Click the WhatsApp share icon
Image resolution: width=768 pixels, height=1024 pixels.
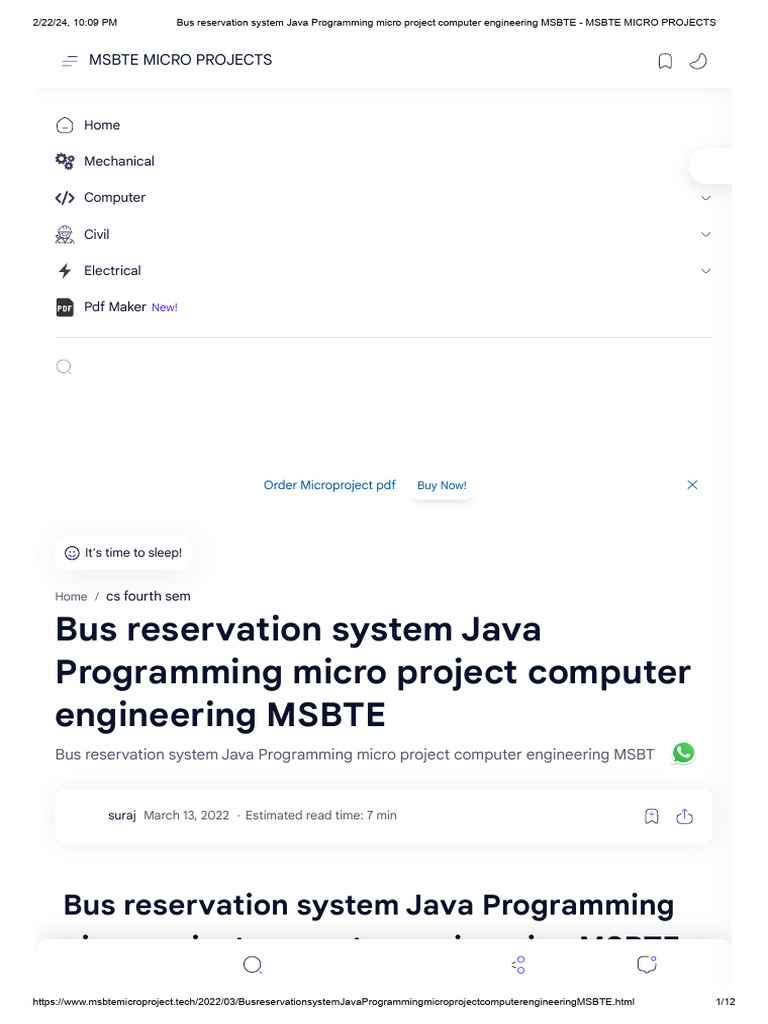coord(683,753)
